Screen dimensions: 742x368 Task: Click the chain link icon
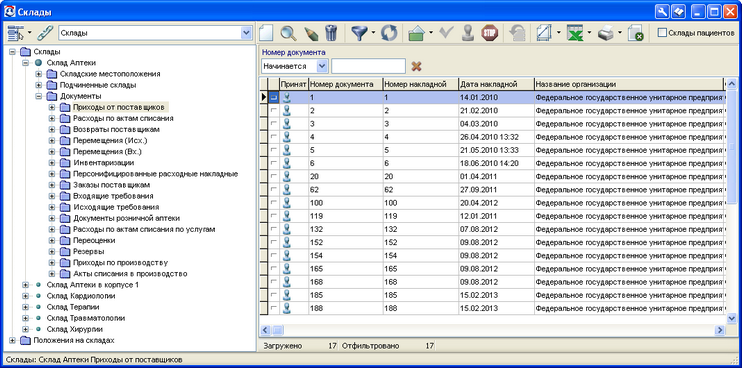(45, 33)
